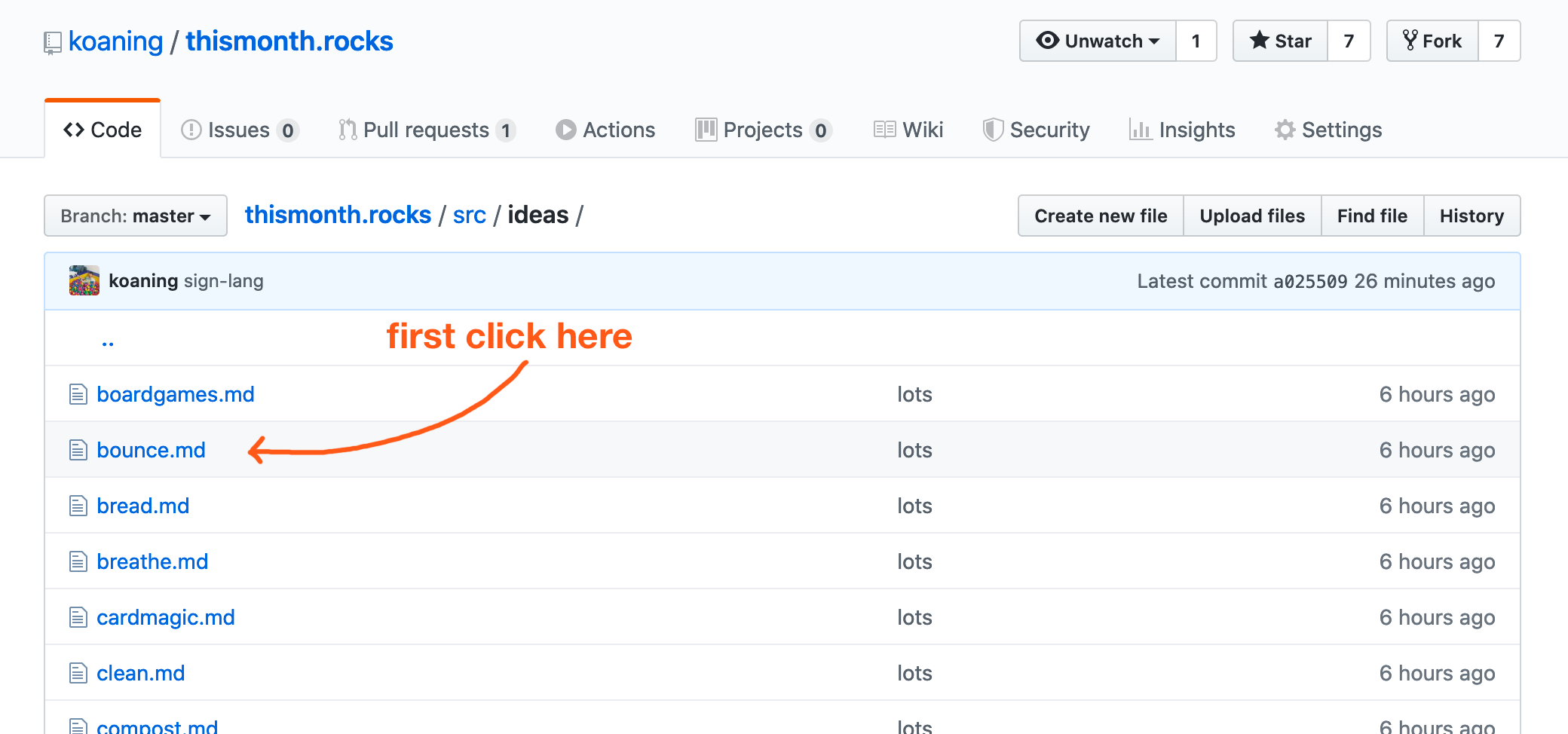Image resolution: width=1568 pixels, height=734 pixels.
Task: Switch to the Issues tab
Action: [240, 130]
